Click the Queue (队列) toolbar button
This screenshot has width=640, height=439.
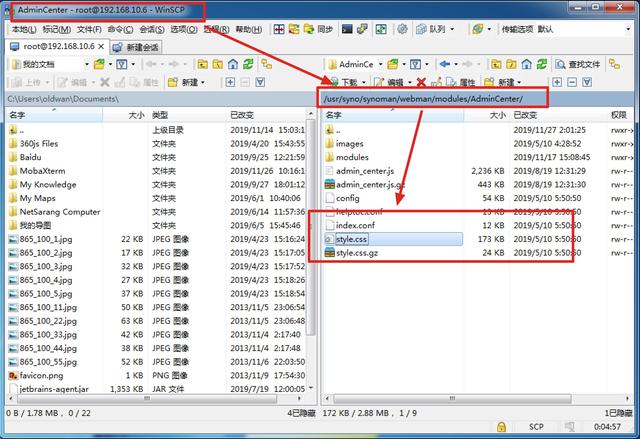431,29
